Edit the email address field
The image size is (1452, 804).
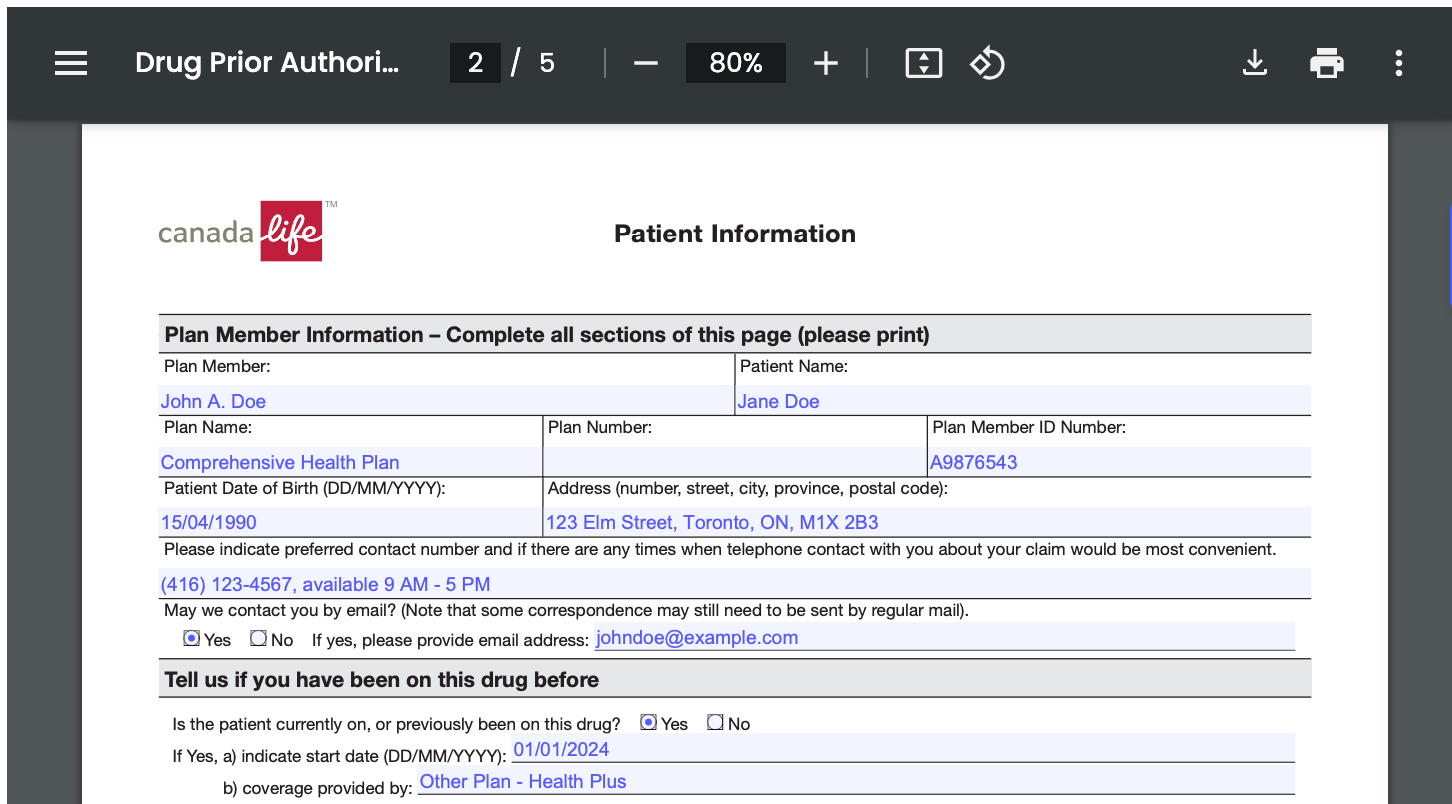tap(944, 637)
